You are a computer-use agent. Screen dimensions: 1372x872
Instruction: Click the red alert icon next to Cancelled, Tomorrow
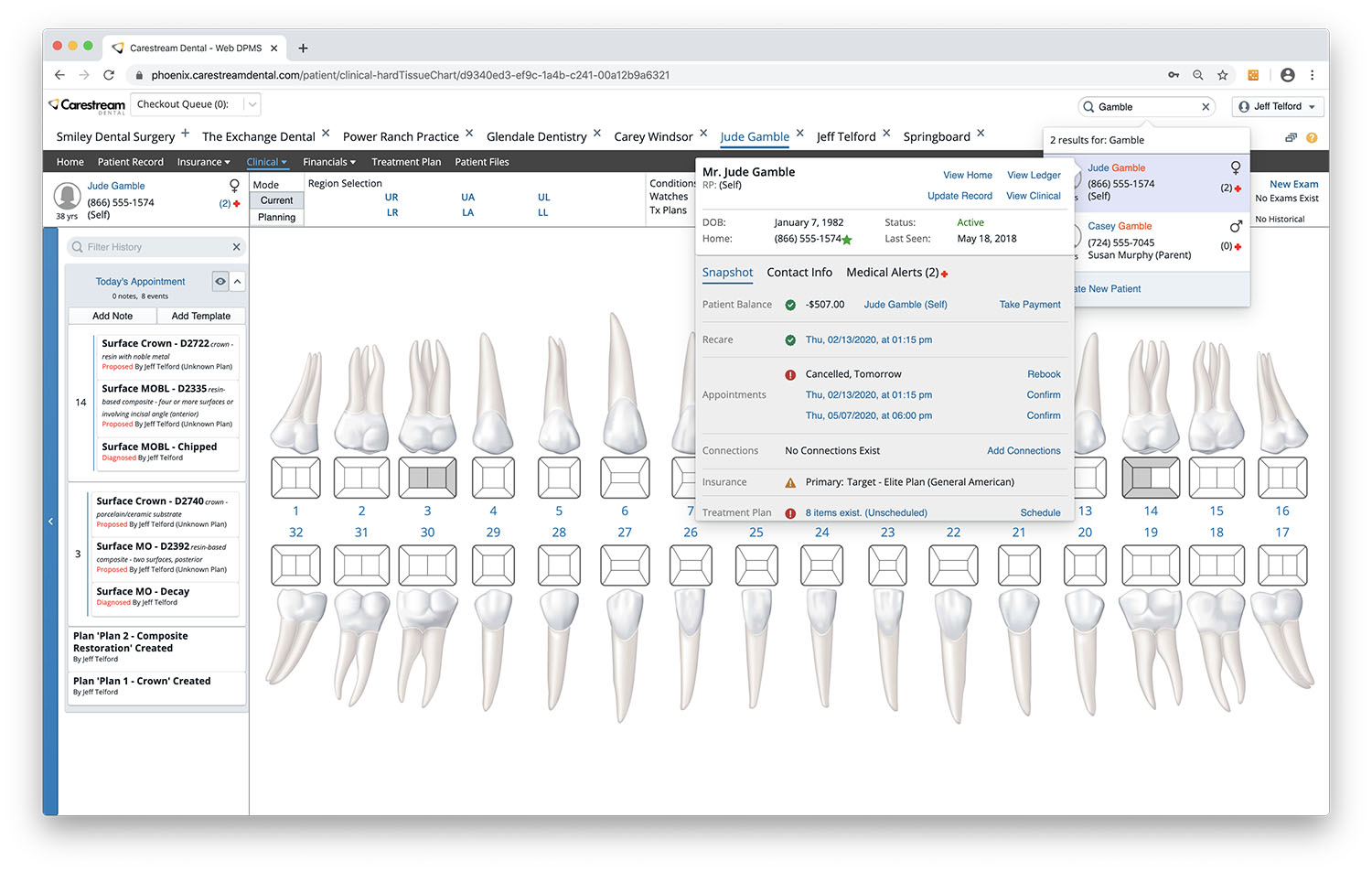(788, 374)
